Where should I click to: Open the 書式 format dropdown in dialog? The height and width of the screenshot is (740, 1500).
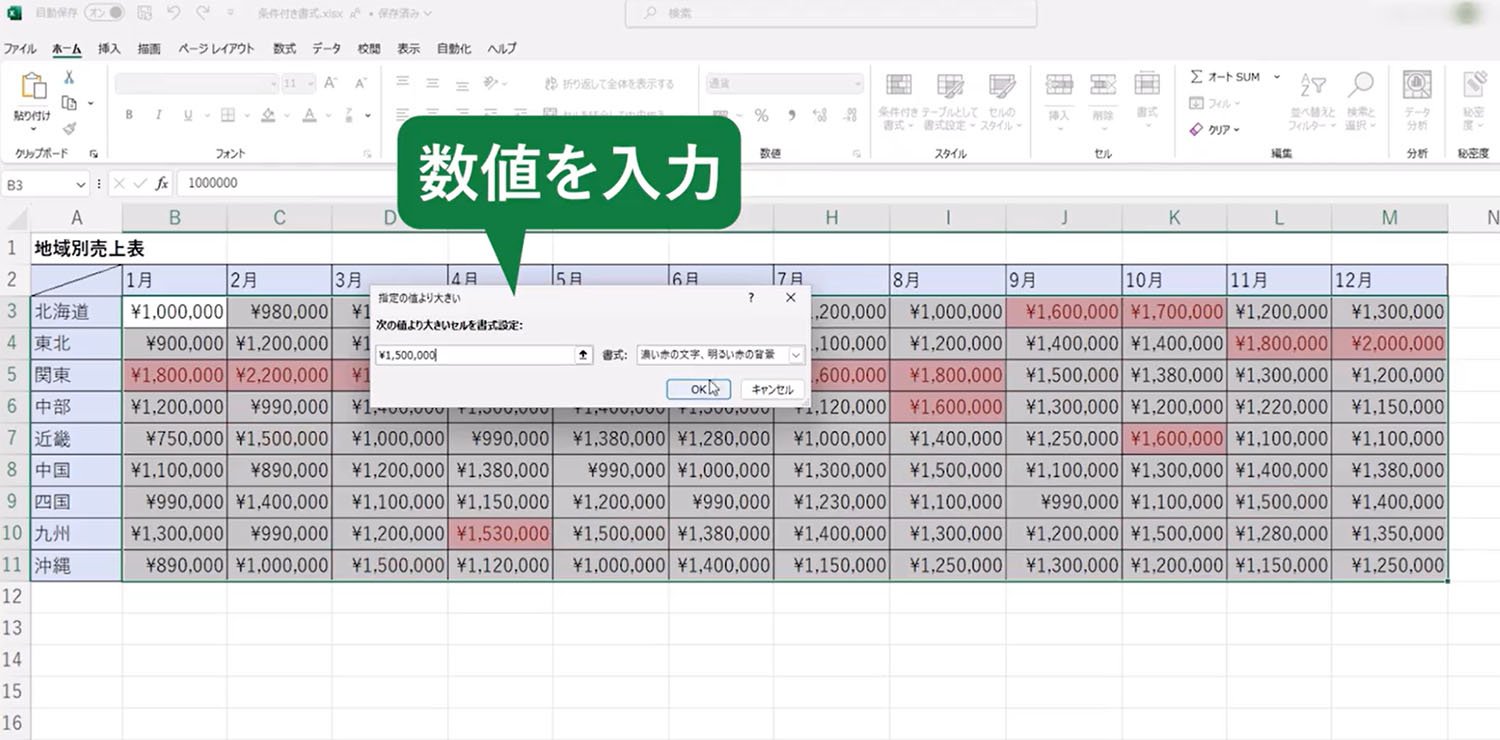796,355
